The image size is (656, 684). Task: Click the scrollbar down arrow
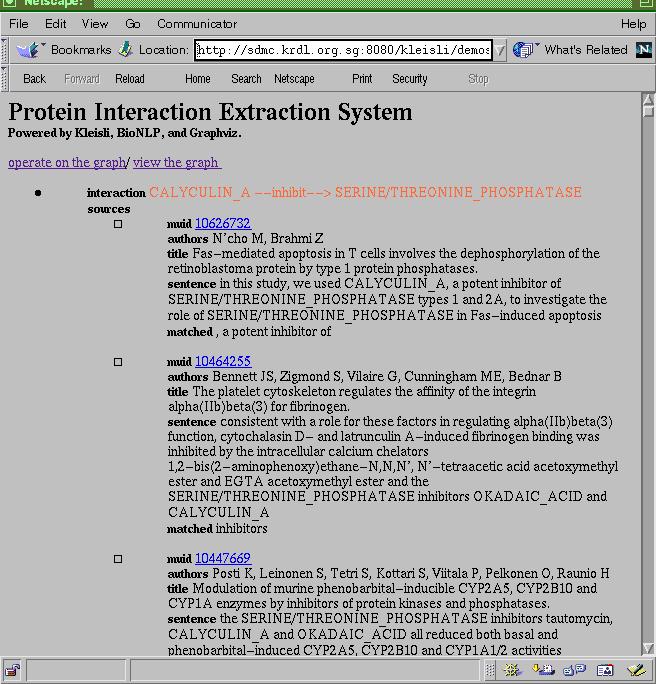(648, 647)
